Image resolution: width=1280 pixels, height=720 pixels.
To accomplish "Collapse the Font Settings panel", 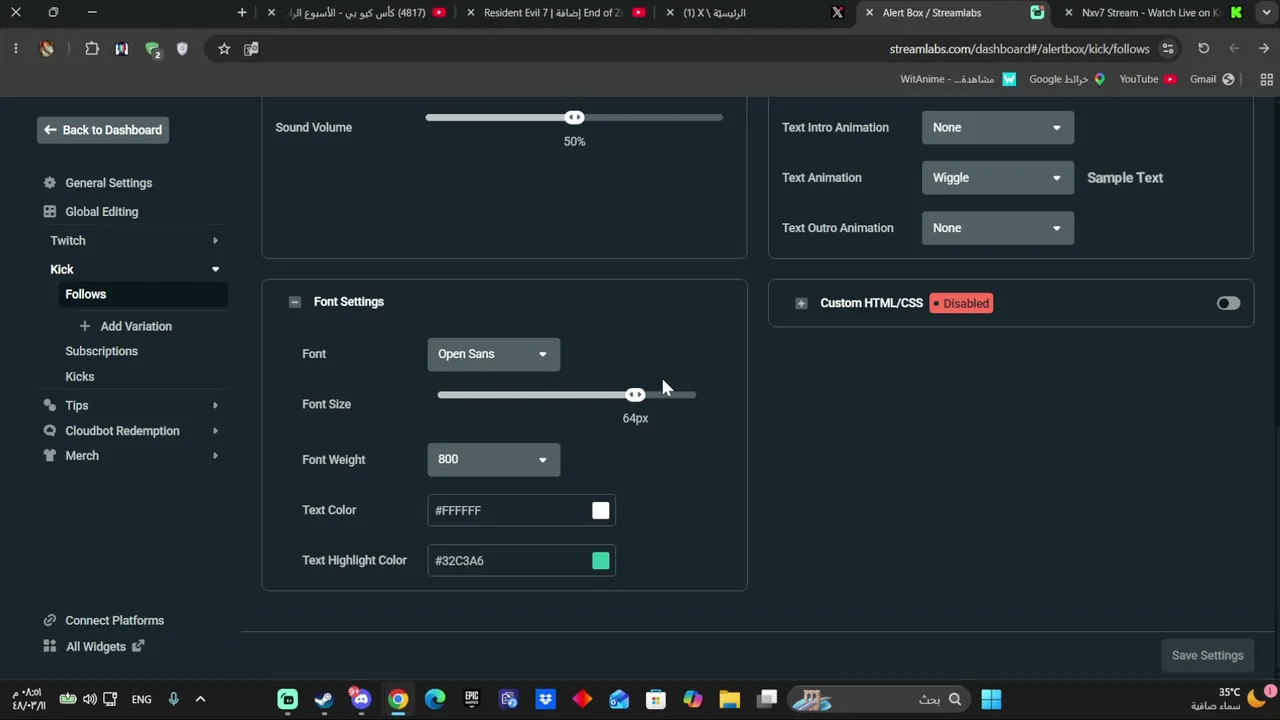I will tap(294, 302).
